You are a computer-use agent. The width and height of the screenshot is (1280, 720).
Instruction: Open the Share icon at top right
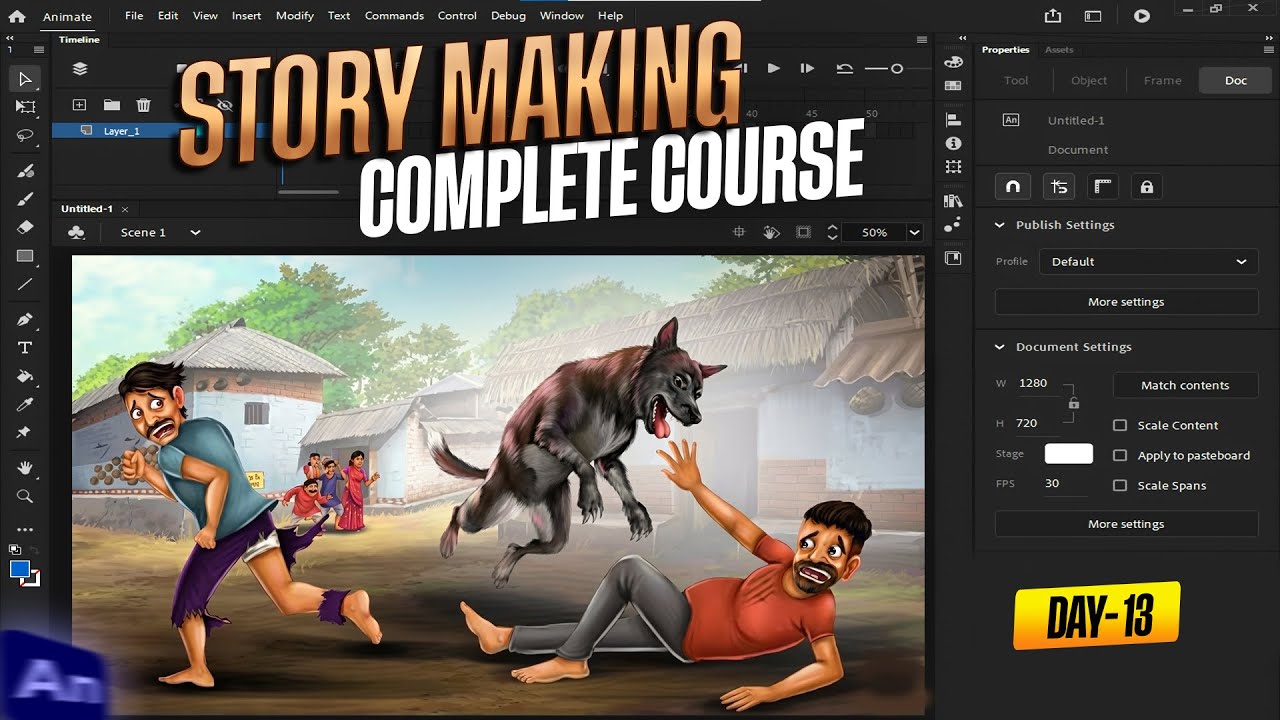[x=1053, y=16]
